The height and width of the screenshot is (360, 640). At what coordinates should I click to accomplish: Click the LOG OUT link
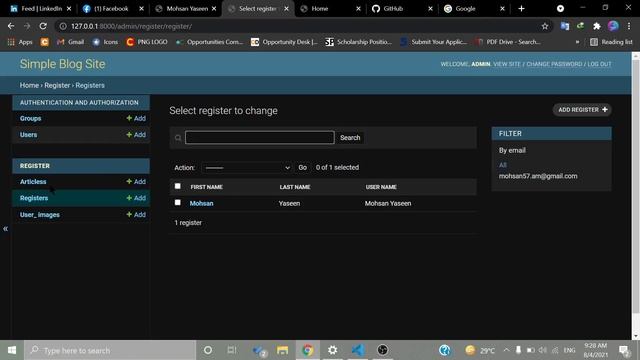(600, 64)
